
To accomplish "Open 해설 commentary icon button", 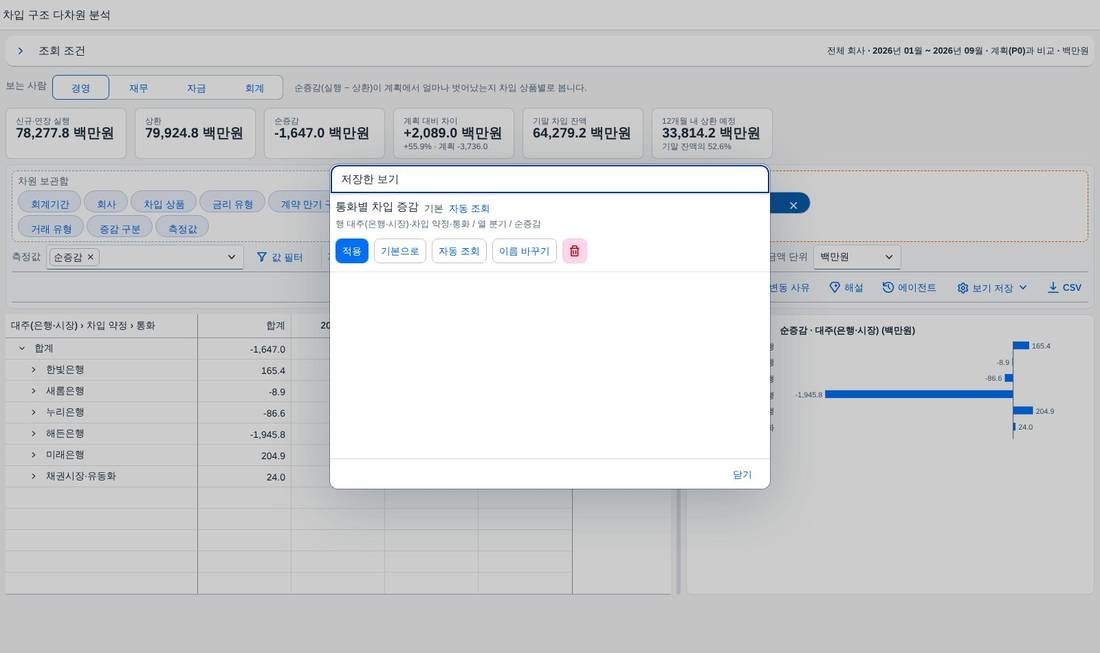I will pos(846,288).
